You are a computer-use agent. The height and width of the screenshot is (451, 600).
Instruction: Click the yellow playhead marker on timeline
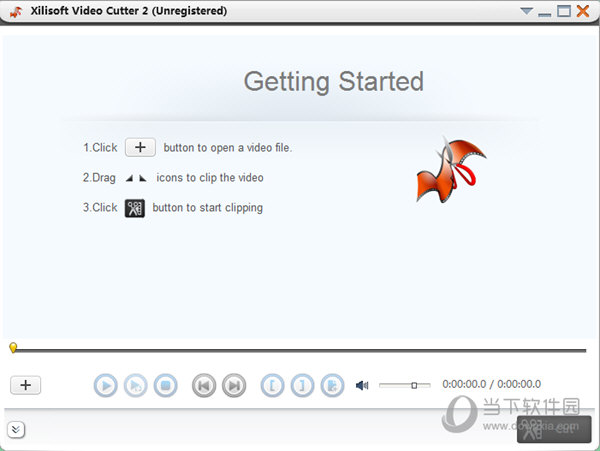[x=13, y=347]
